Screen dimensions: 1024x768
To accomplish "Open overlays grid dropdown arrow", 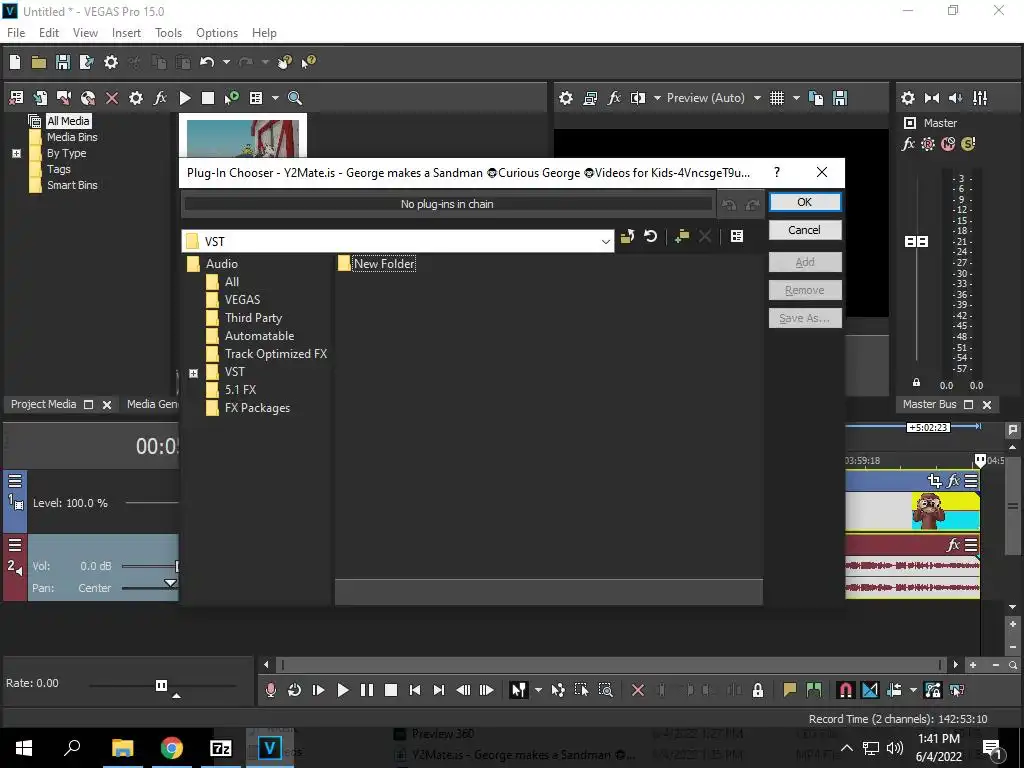I will 796,98.
